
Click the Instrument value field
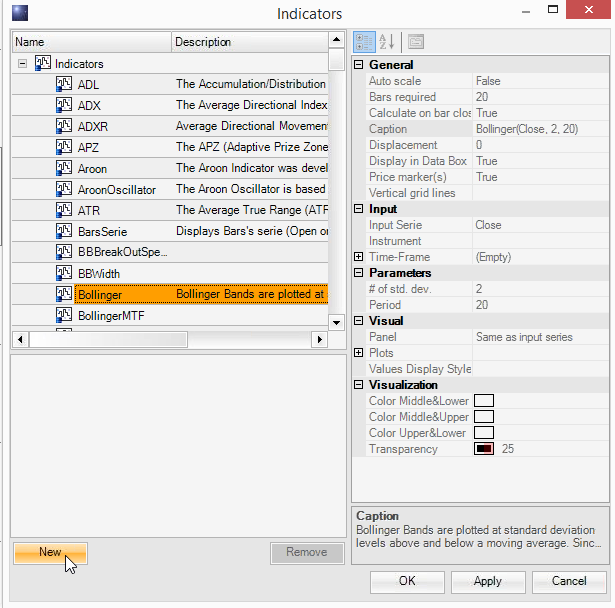click(540, 241)
